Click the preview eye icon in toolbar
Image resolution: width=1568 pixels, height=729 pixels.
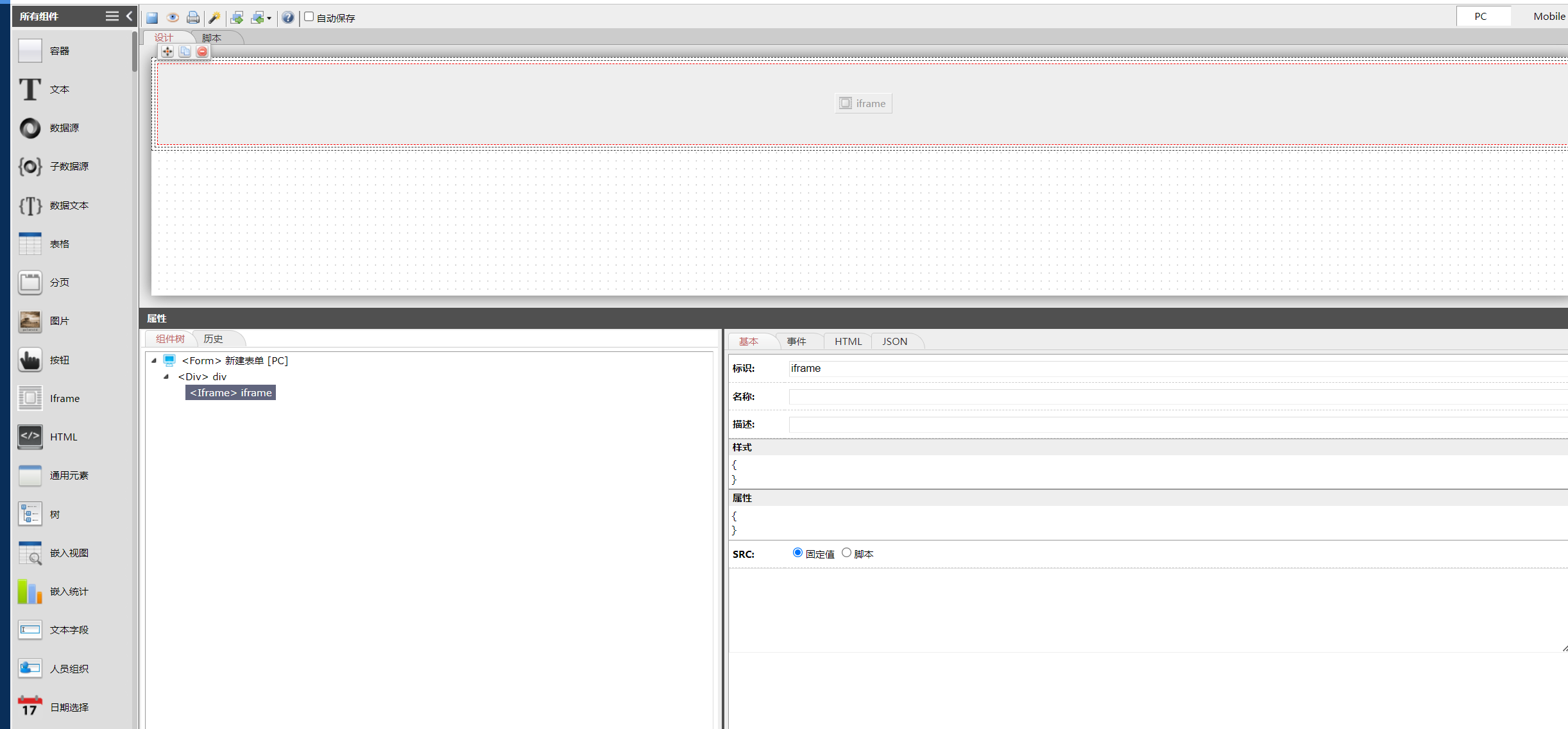(x=173, y=17)
